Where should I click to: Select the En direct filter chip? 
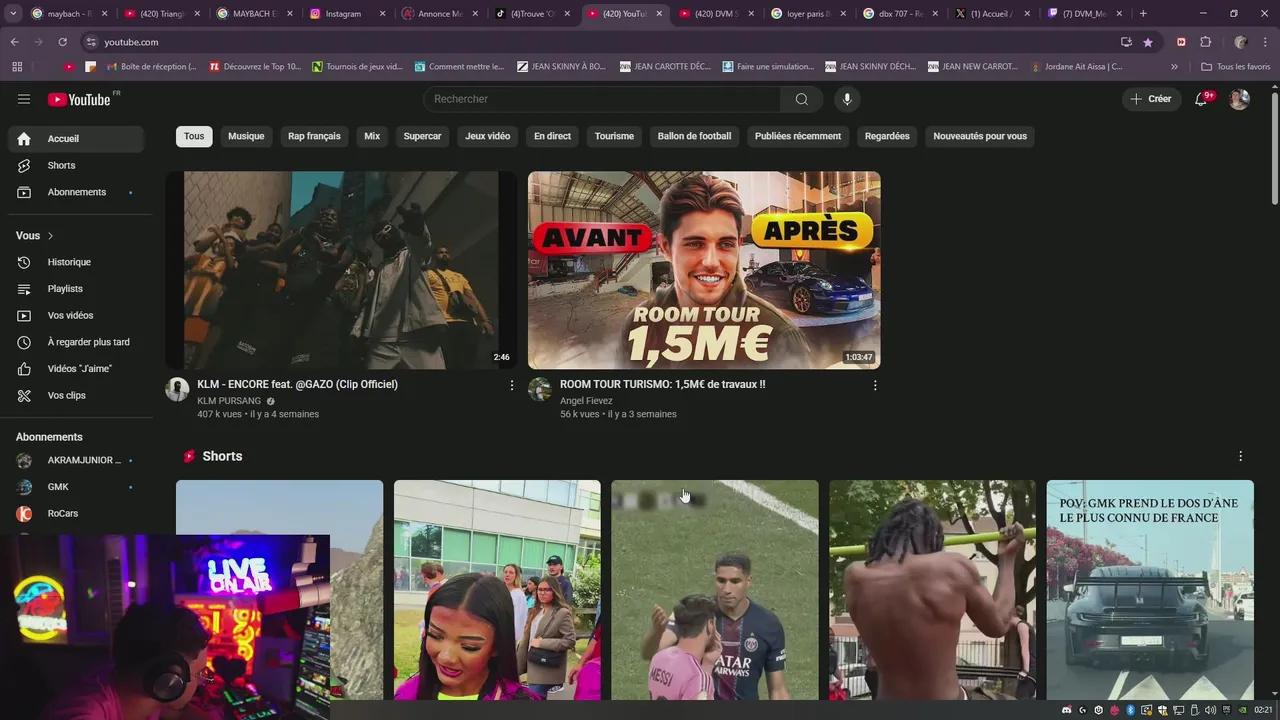tap(552, 136)
